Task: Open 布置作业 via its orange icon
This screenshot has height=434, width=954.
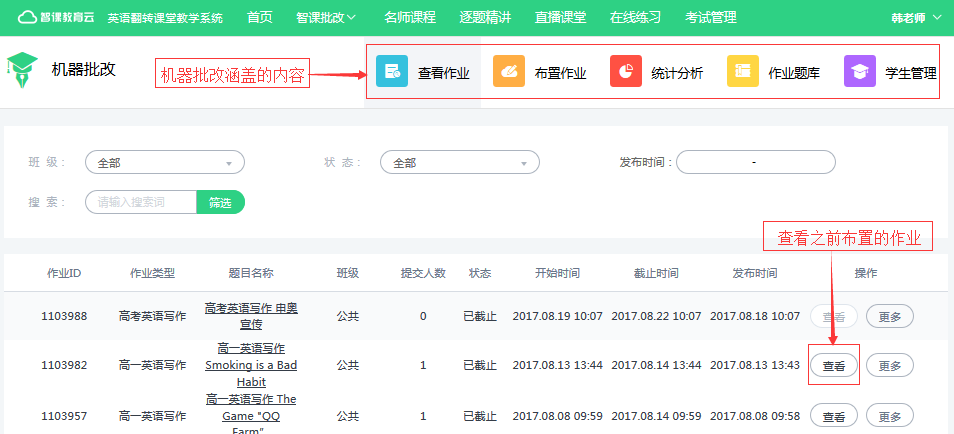Action: [x=509, y=71]
